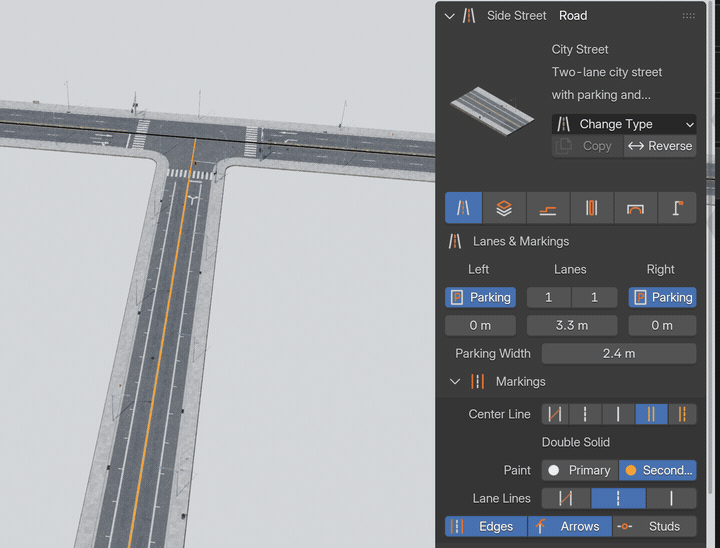Viewport: 720px width, 548px height.
Task: Open the street light pole tab icon
Action: coord(677,208)
